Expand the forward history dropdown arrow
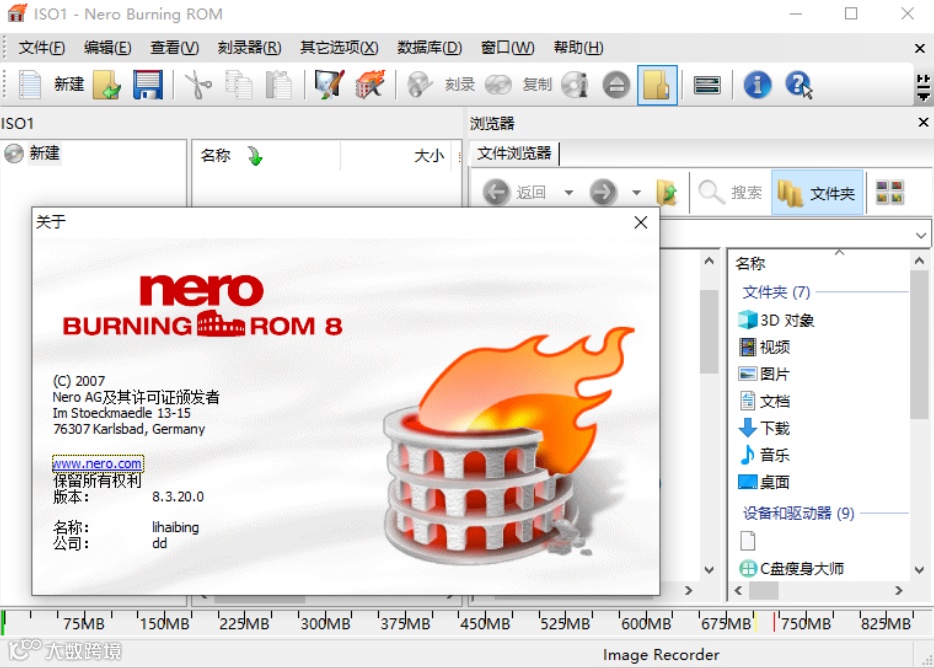This screenshot has width=934, height=668. pyautogui.click(x=637, y=192)
